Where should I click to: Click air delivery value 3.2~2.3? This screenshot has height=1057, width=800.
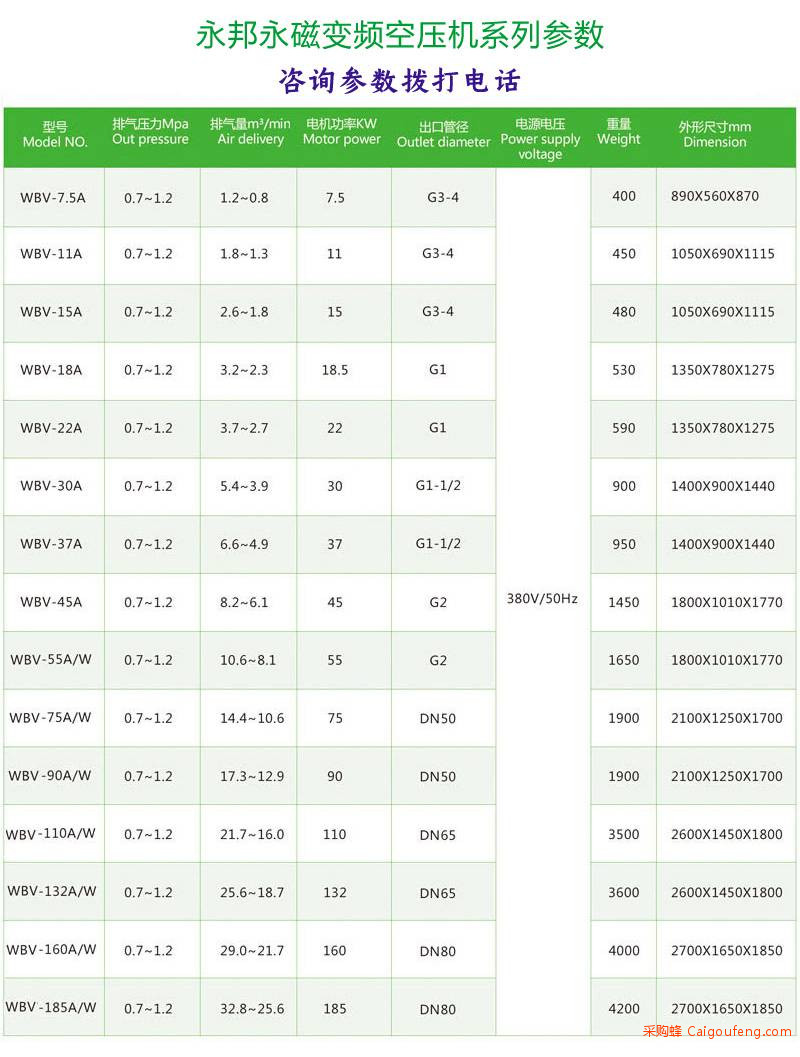[x=244, y=370]
